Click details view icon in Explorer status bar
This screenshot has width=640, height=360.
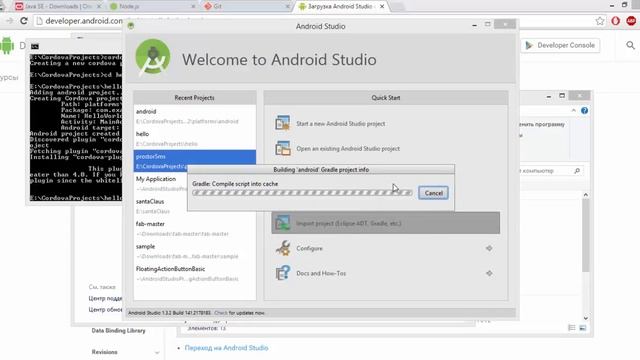click(572, 328)
